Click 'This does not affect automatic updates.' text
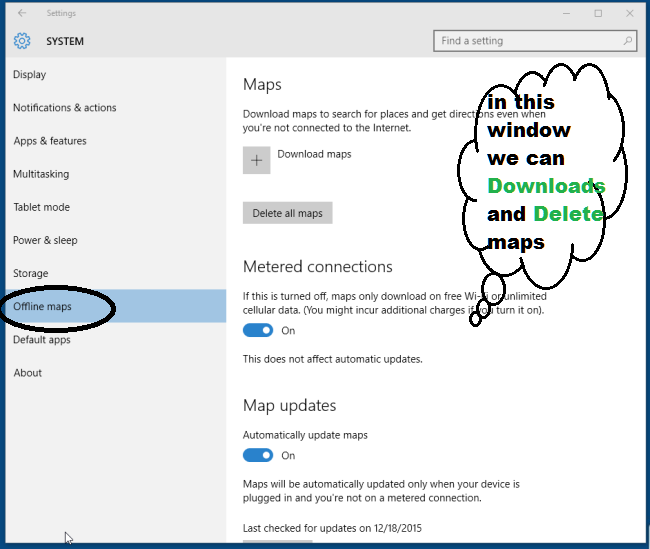Screen dimensions: 650x549 point(333,359)
